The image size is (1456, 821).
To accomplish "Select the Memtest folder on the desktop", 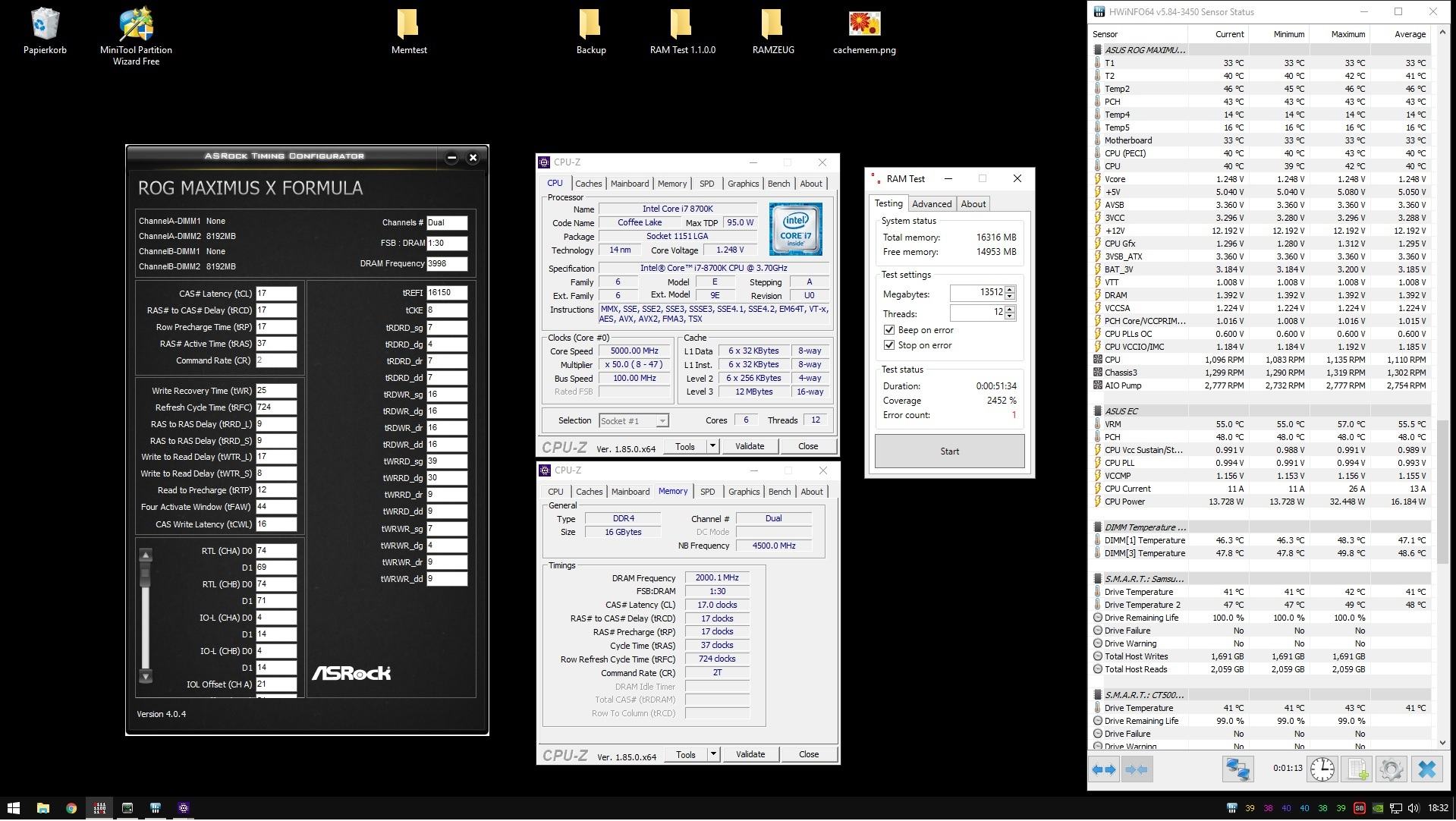I will 409,32.
